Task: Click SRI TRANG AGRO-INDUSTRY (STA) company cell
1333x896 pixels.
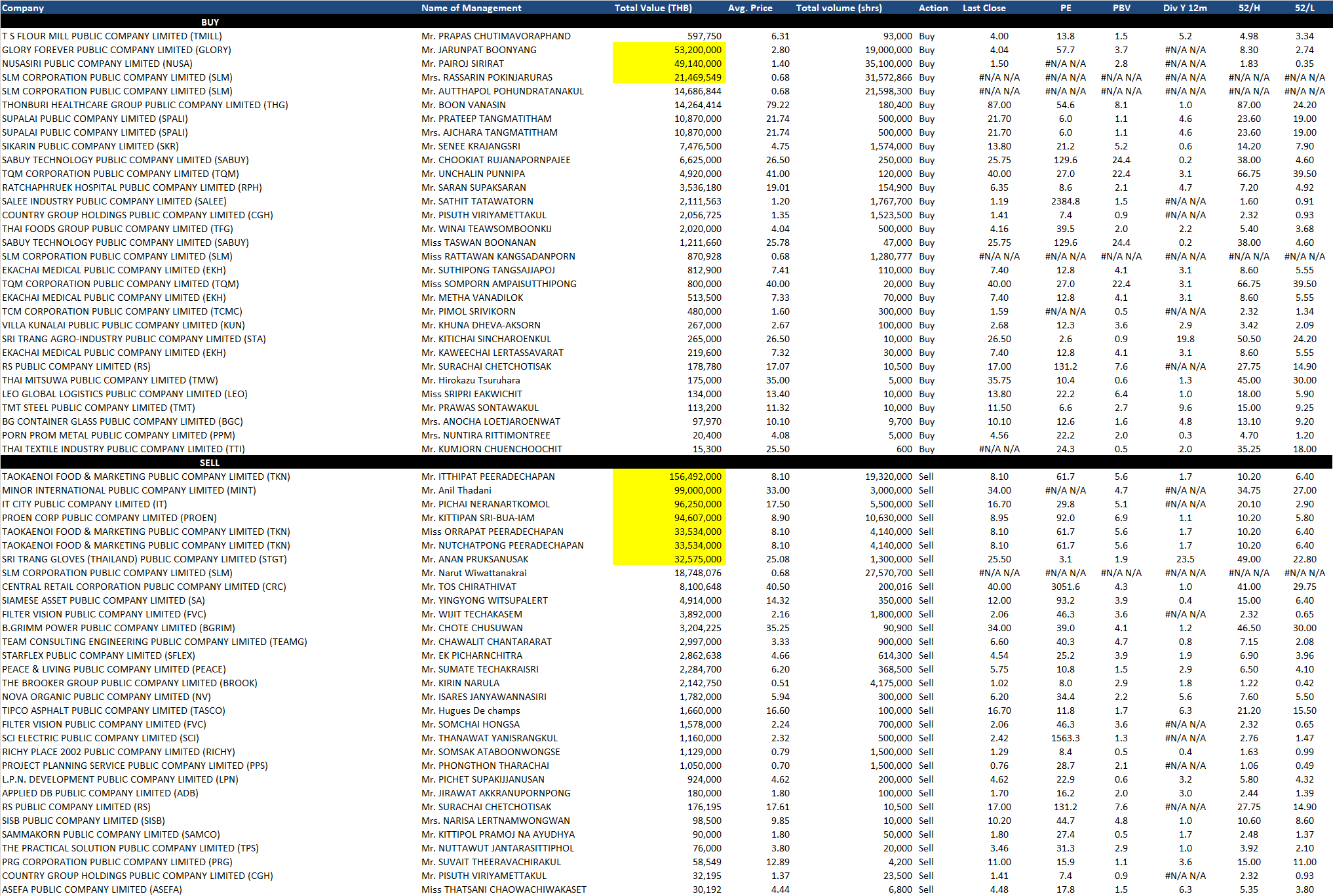Action: click(x=134, y=339)
